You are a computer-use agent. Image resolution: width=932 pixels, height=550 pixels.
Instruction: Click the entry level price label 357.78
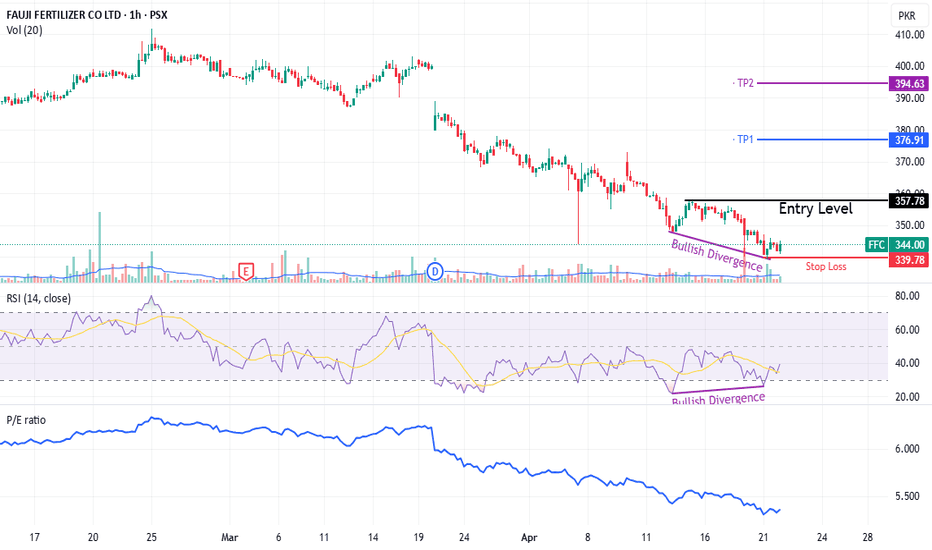(x=909, y=201)
